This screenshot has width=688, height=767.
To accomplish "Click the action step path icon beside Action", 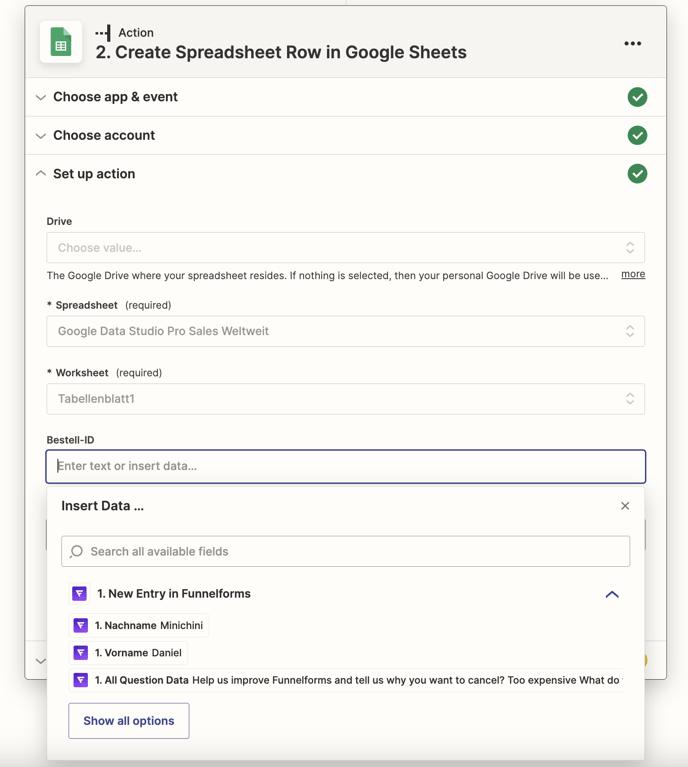I will (x=103, y=33).
